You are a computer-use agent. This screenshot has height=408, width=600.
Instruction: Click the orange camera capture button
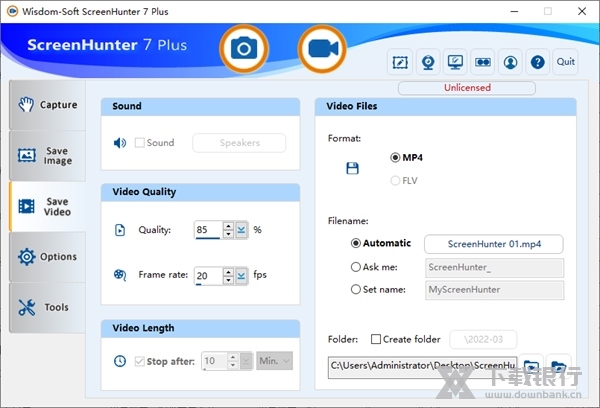point(242,48)
